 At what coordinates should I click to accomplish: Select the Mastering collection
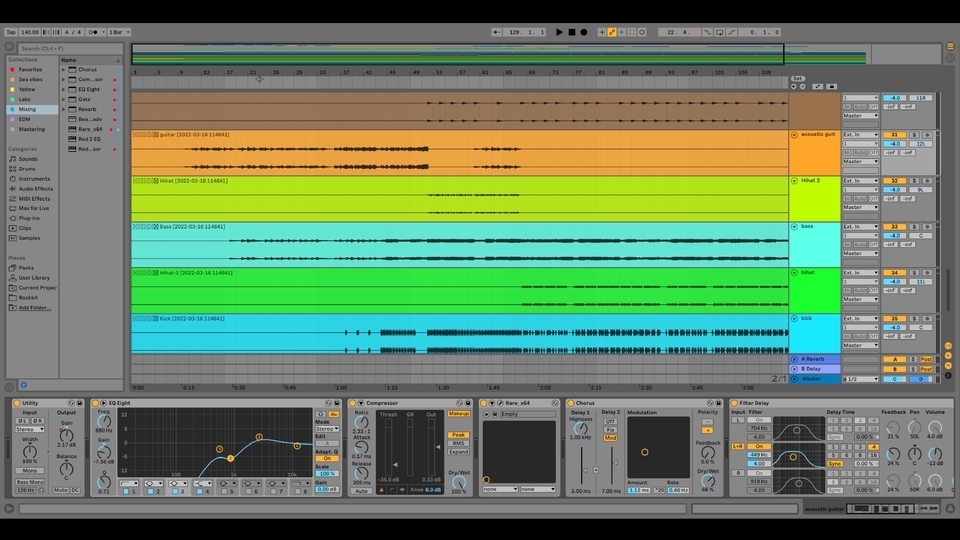pyautogui.click(x=31, y=129)
